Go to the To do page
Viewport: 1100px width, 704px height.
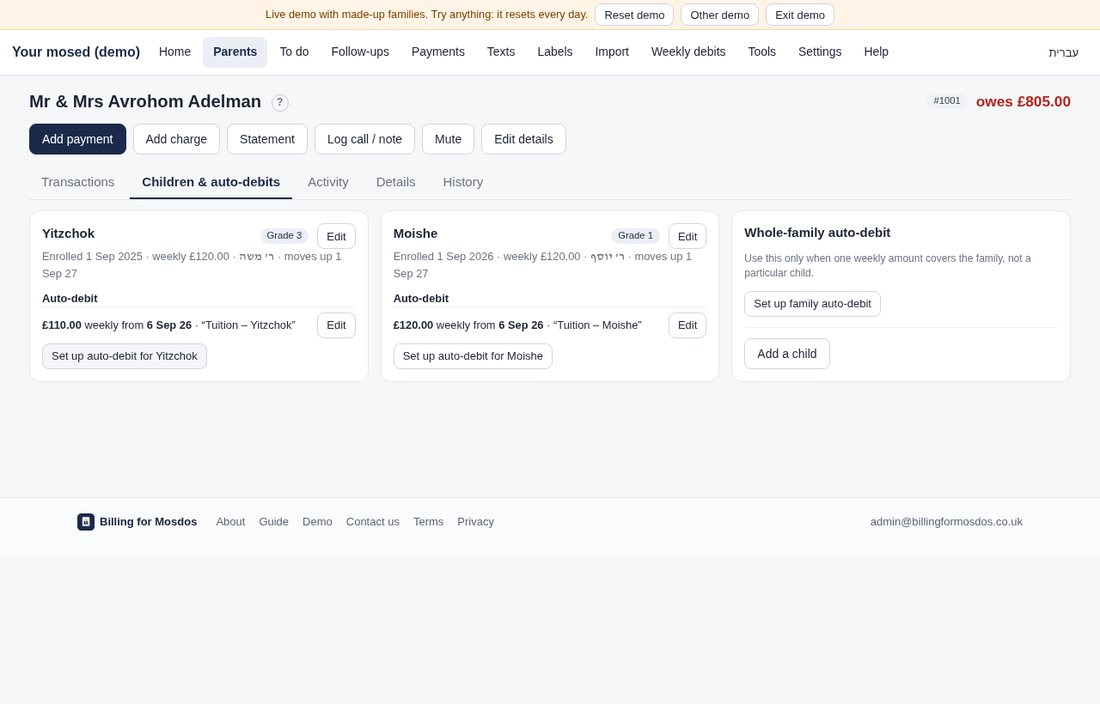(294, 52)
